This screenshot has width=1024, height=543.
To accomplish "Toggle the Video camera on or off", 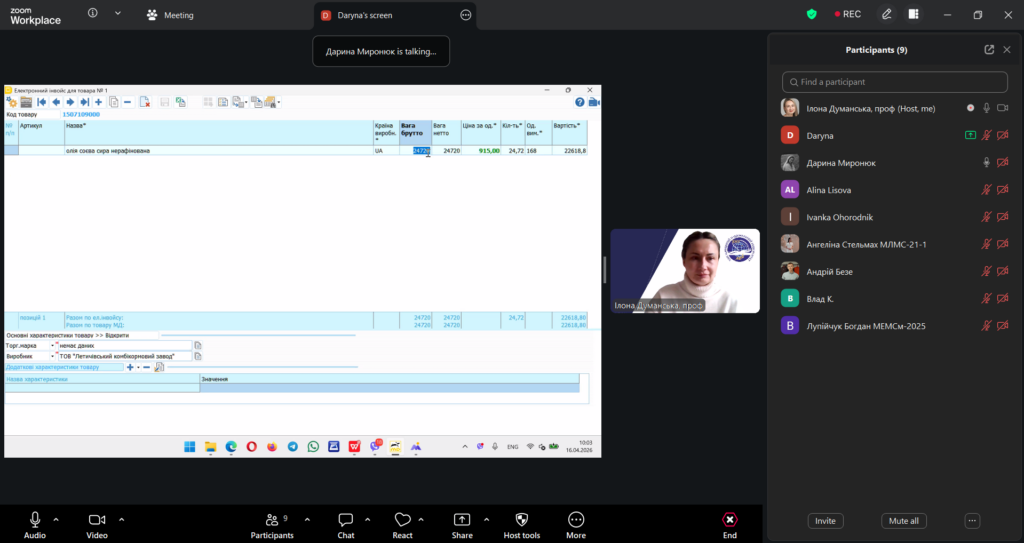I will coord(97,519).
